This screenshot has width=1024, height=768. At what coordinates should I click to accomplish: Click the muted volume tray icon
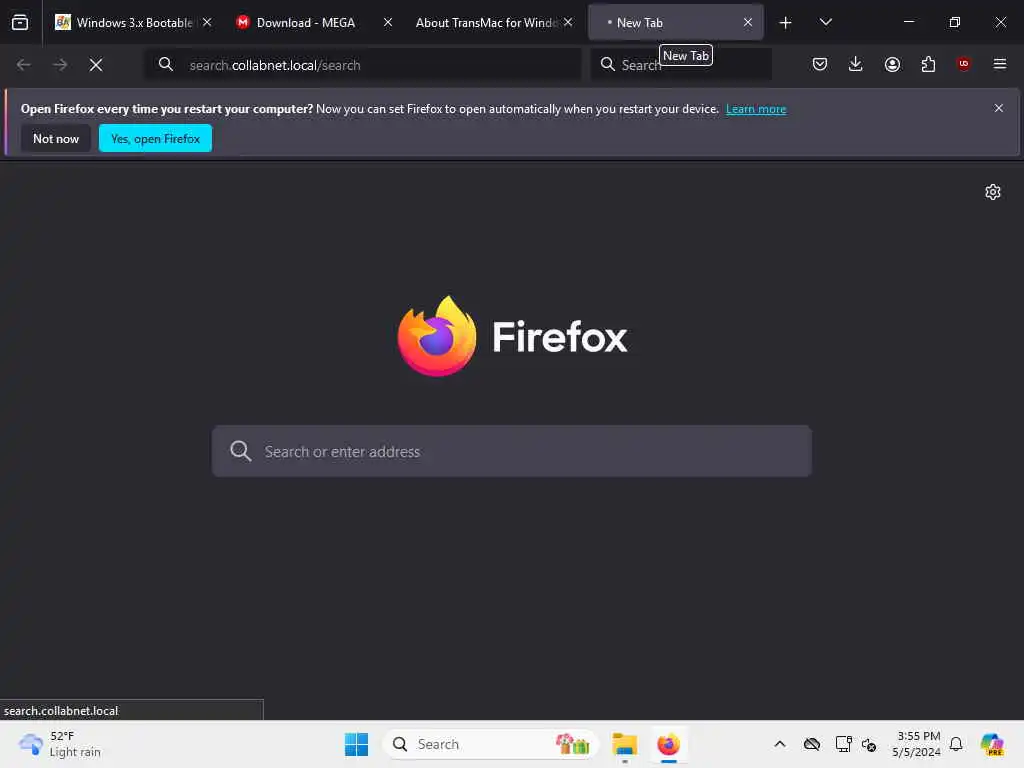869,744
